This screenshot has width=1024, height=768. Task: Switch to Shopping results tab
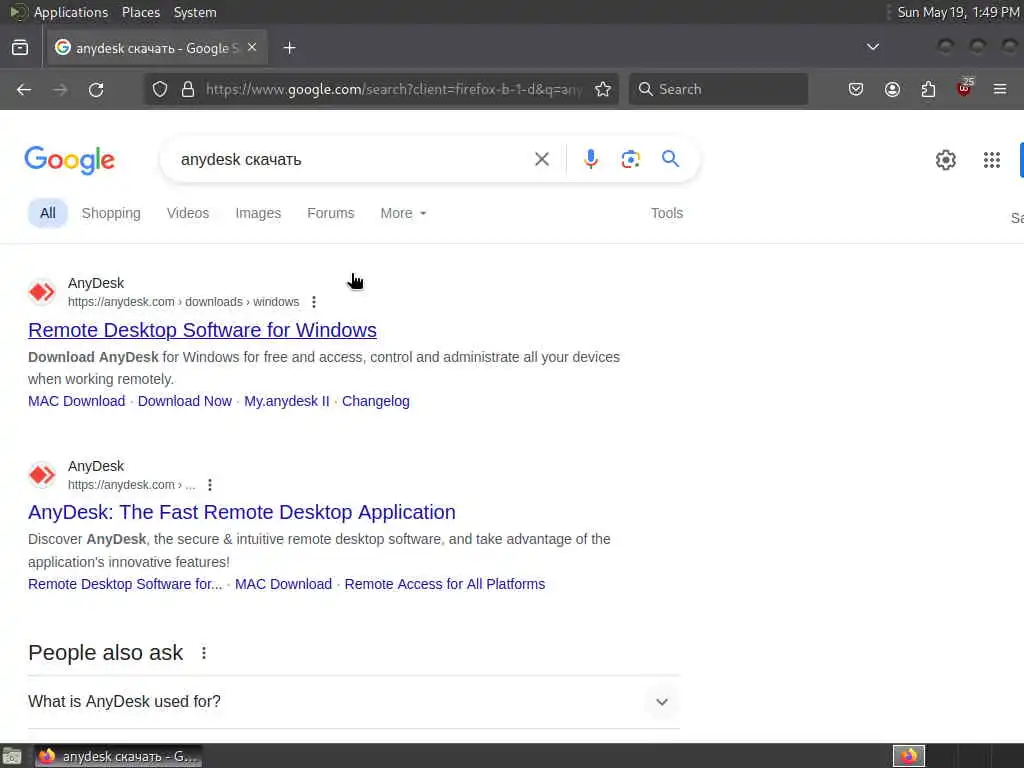click(x=111, y=214)
